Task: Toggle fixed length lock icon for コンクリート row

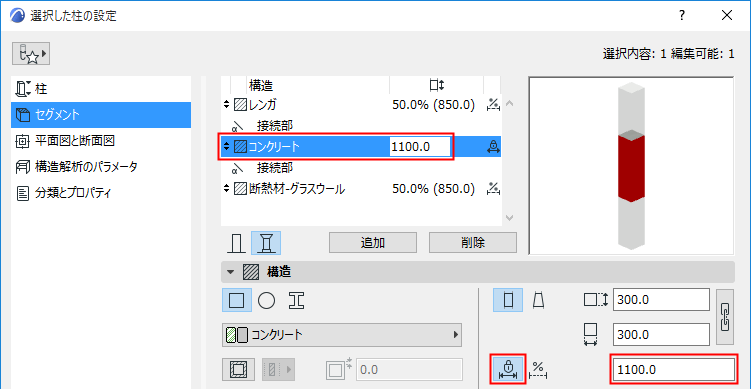Action: [493, 147]
